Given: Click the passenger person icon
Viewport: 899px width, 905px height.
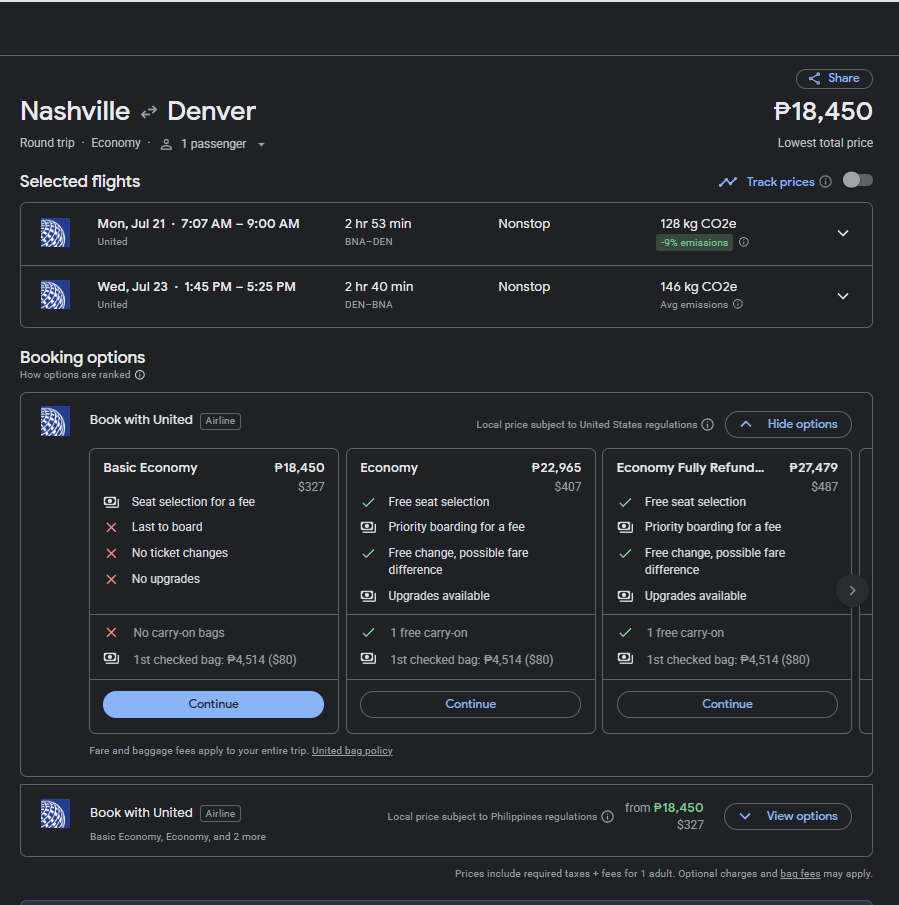Looking at the screenshot, I should (166, 144).
